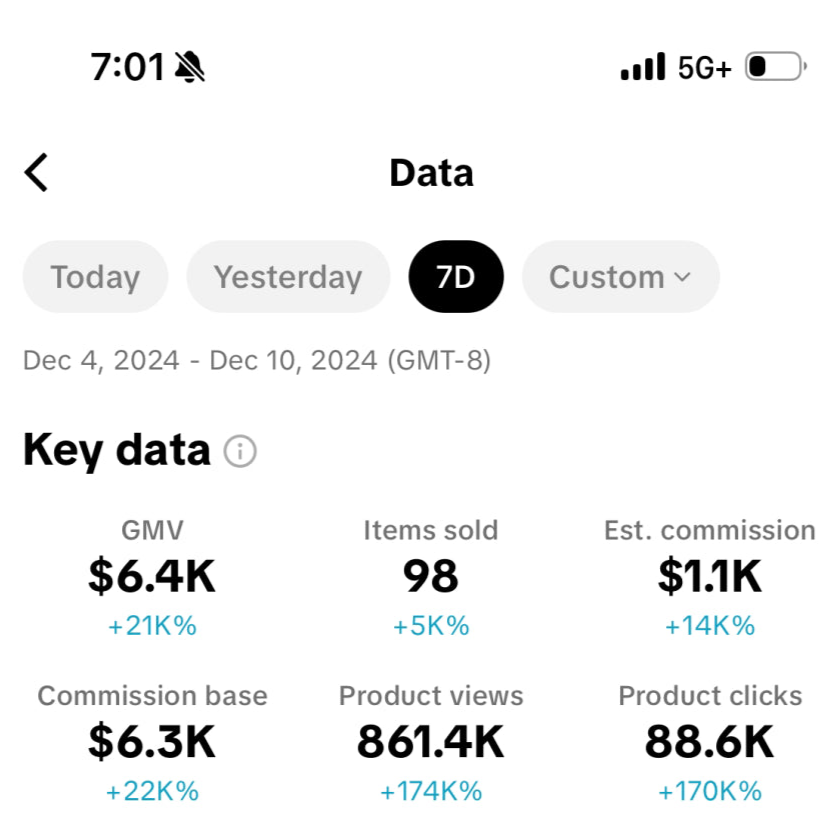Image resolution: width=836 pixels, height=836 pixels.
Task: Select the 7D time range
Action: (456, 277)
